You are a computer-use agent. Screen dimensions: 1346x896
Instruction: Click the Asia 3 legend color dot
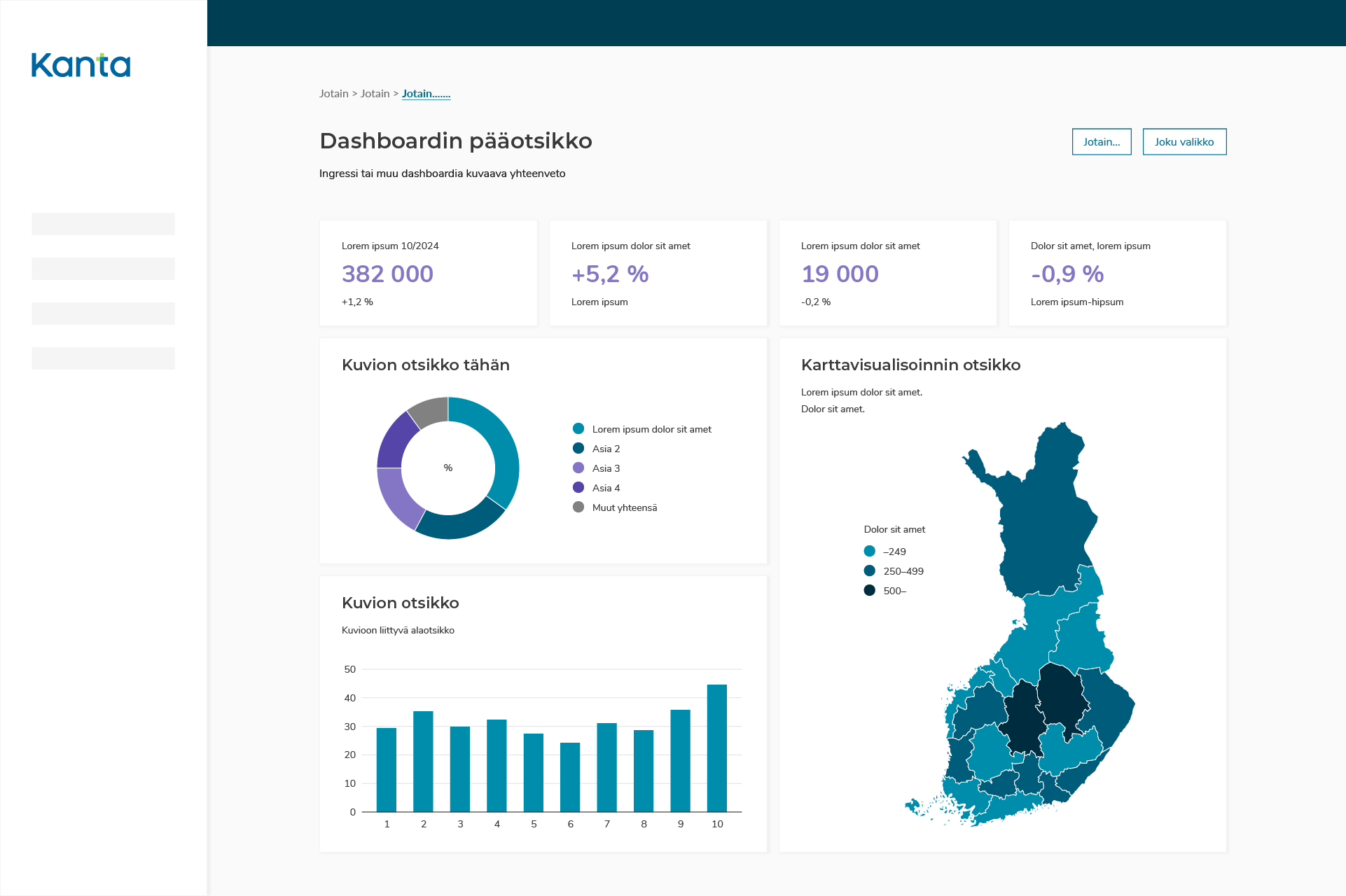click(x=578, y=468)
